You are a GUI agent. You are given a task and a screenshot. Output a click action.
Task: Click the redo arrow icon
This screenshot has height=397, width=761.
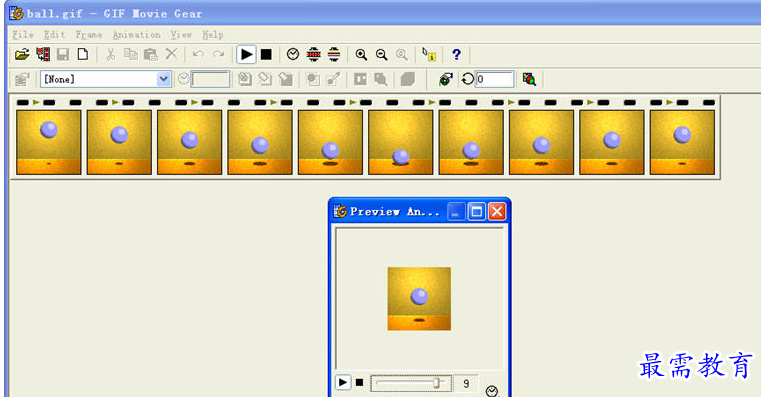pos(219,54)
